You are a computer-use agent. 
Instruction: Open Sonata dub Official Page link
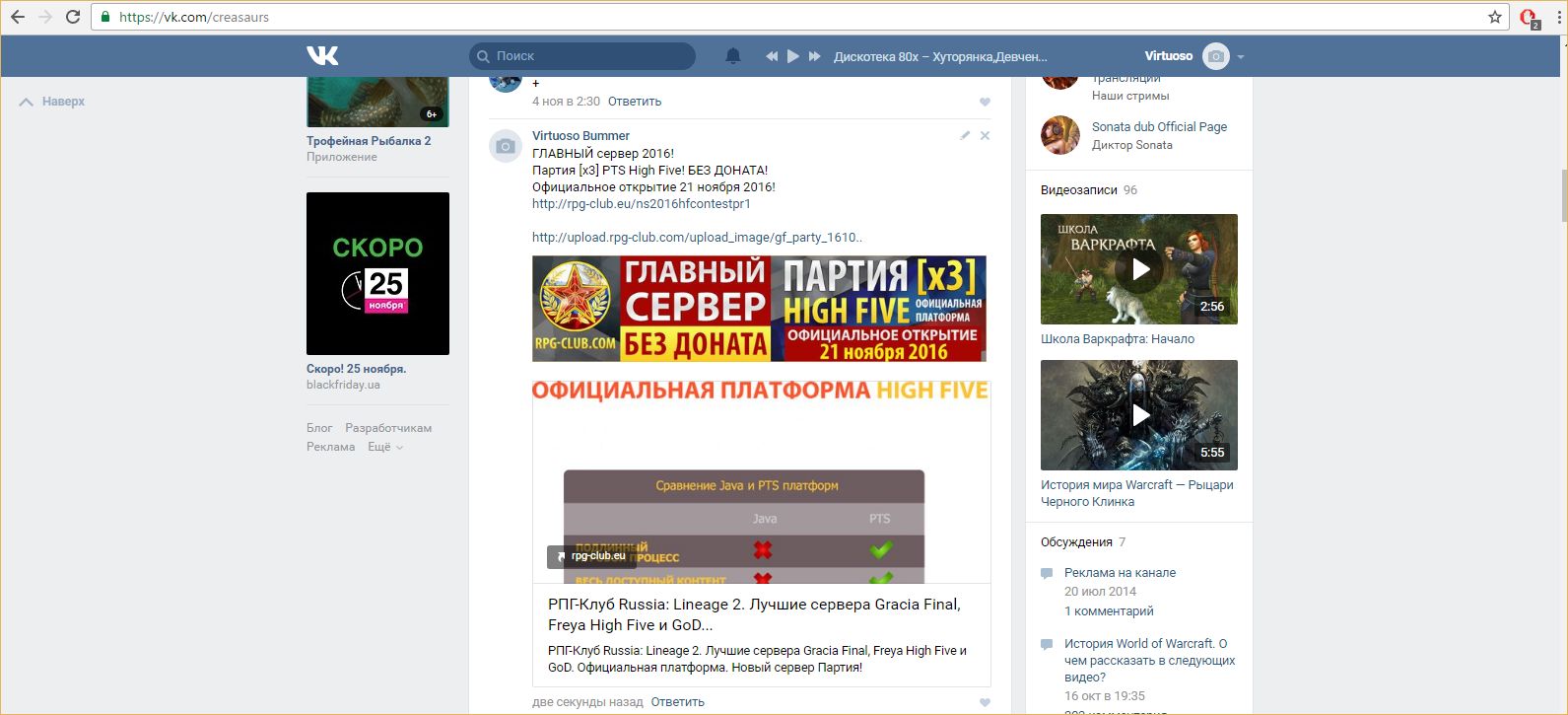click(1159, 127)
